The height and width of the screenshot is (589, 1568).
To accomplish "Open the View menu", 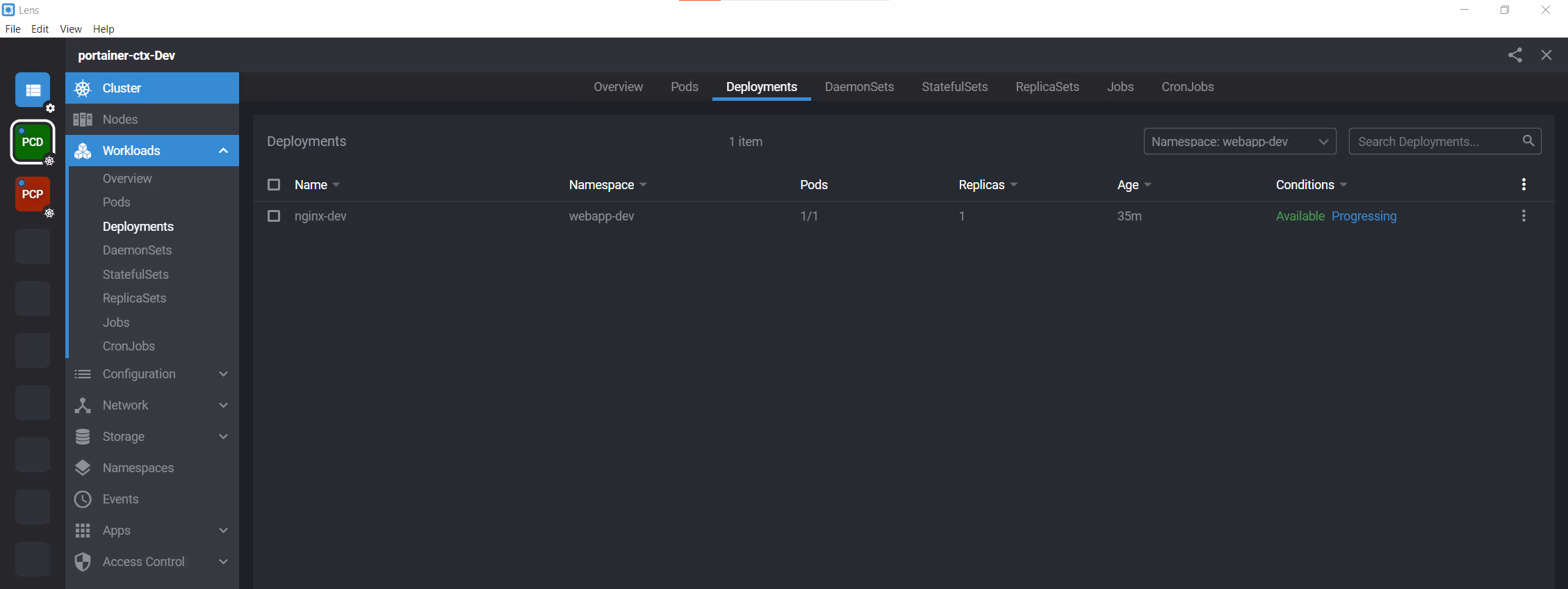I will coord(71,29).
